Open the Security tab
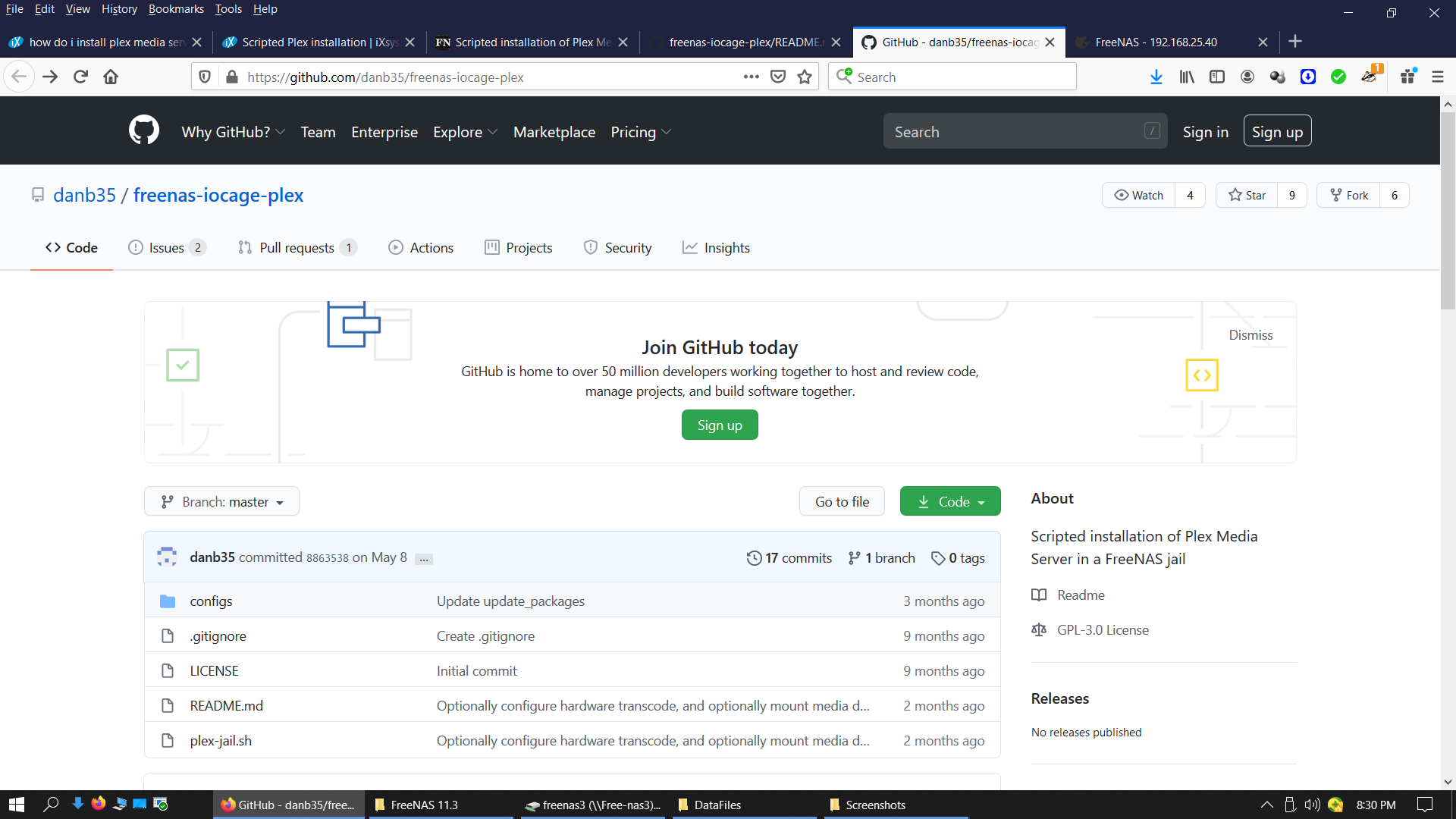Image resolution: width=1456 pixels, height=819 pixels. click(618, 248)
